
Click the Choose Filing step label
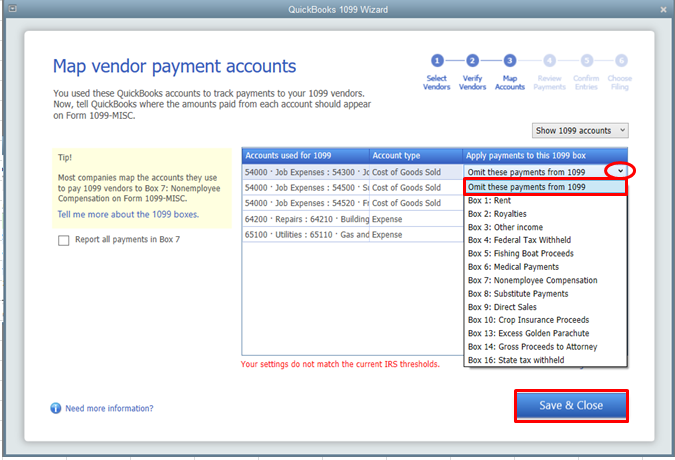pos(619,82)
